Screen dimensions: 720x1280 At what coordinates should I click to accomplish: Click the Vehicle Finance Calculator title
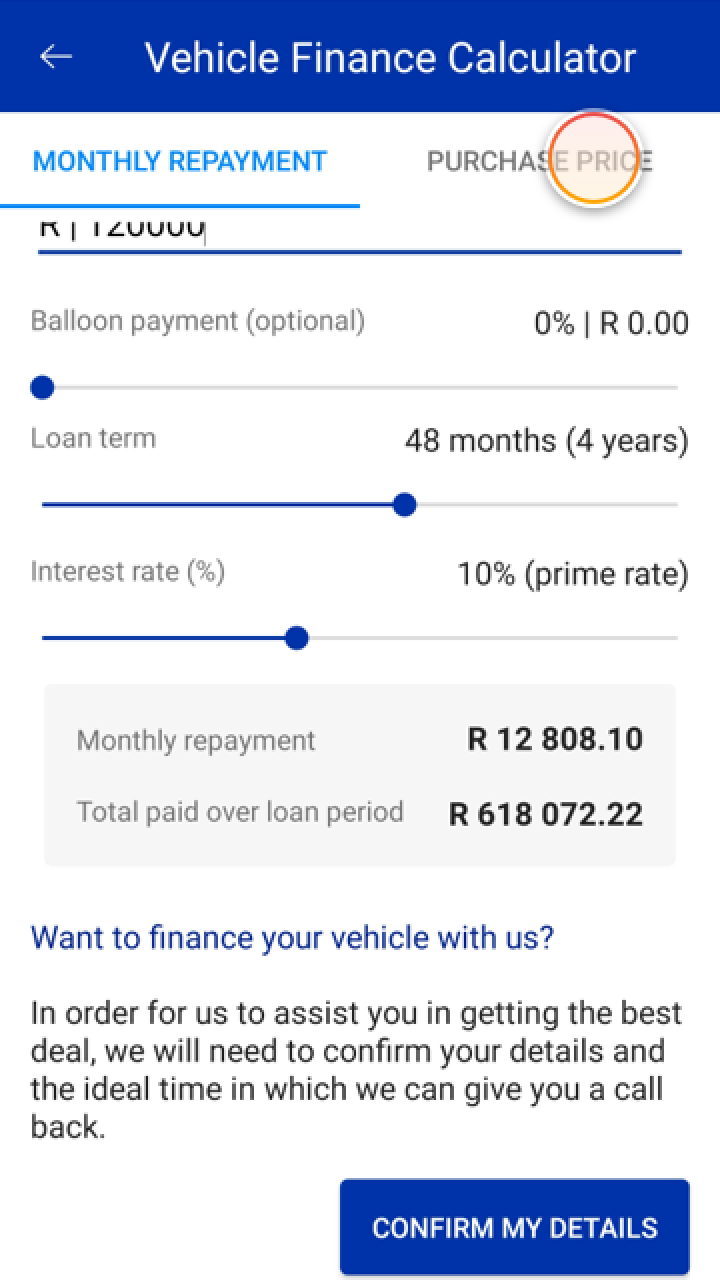pyautogui.click(x=390, y=57)
